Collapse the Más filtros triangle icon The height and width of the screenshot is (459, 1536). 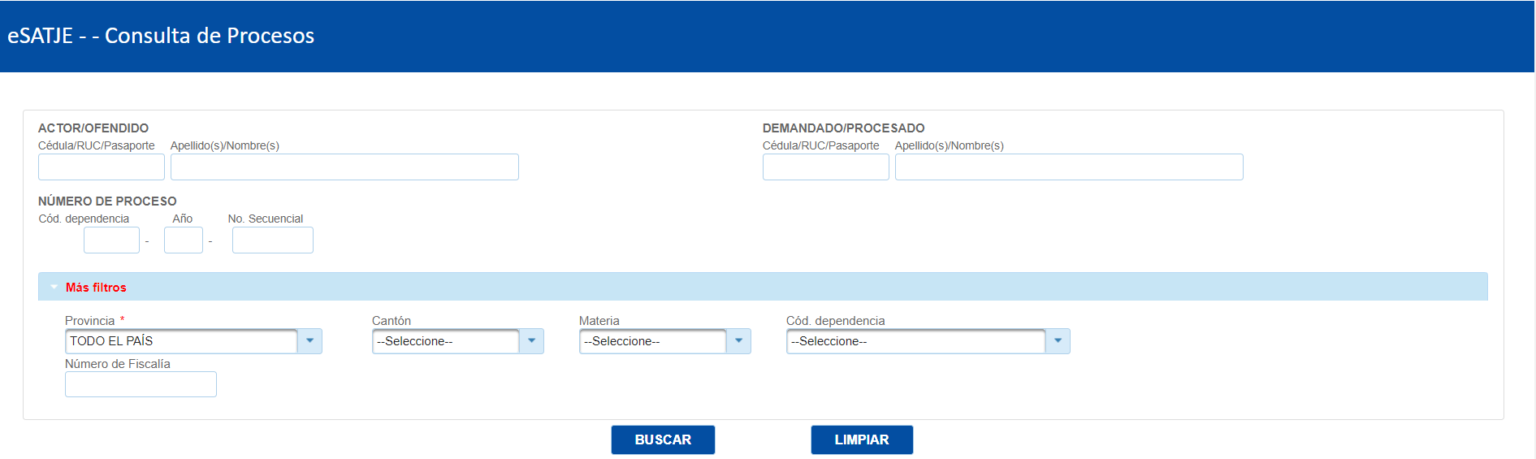[54, 287]
